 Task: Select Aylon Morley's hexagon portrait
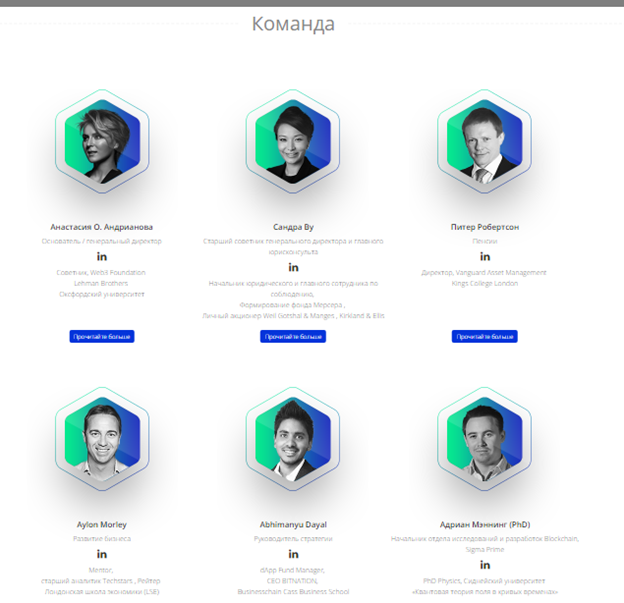click(x=102, y=439)
